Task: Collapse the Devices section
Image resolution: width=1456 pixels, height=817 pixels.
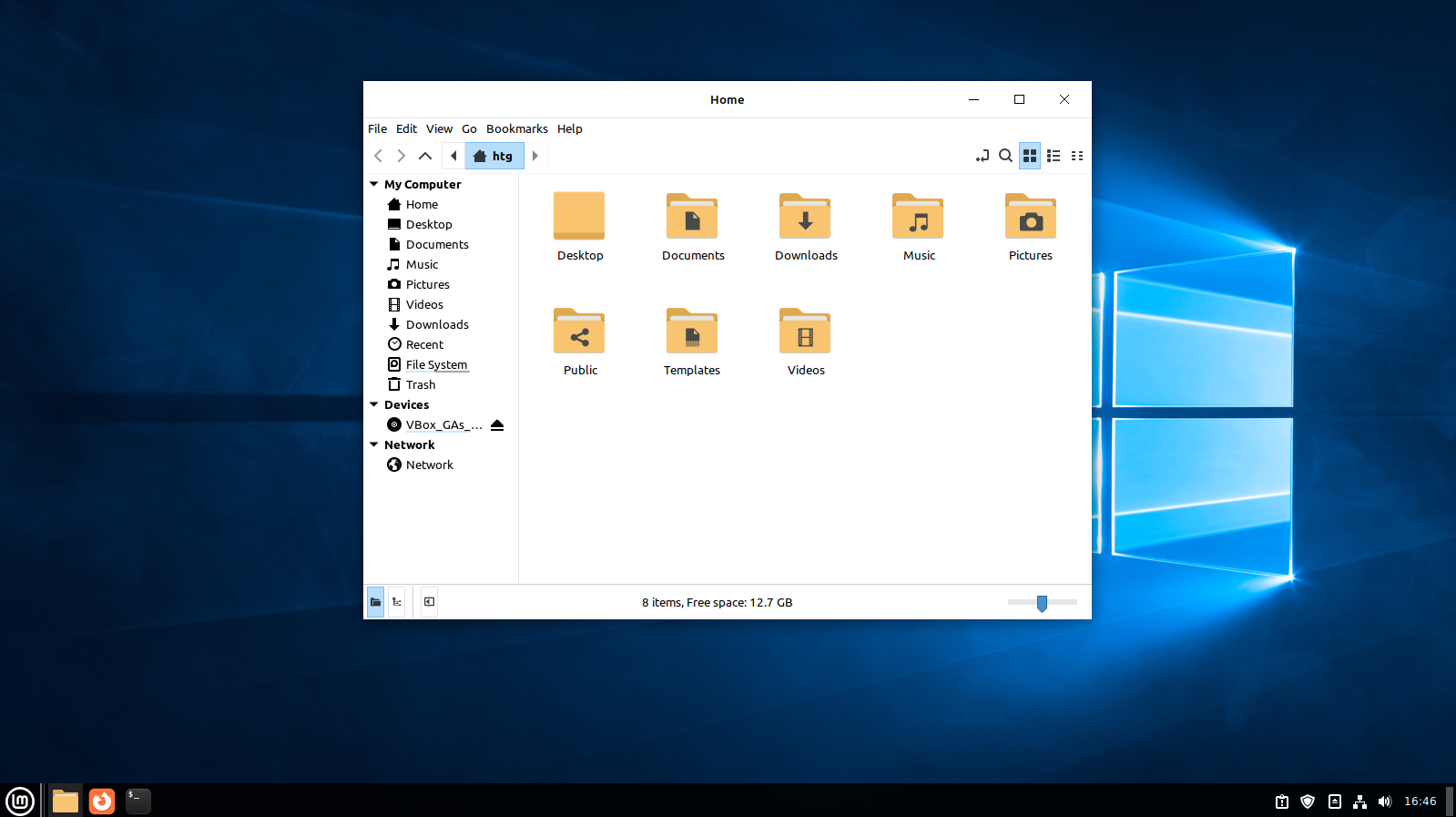Action: [x=374, y=404]
